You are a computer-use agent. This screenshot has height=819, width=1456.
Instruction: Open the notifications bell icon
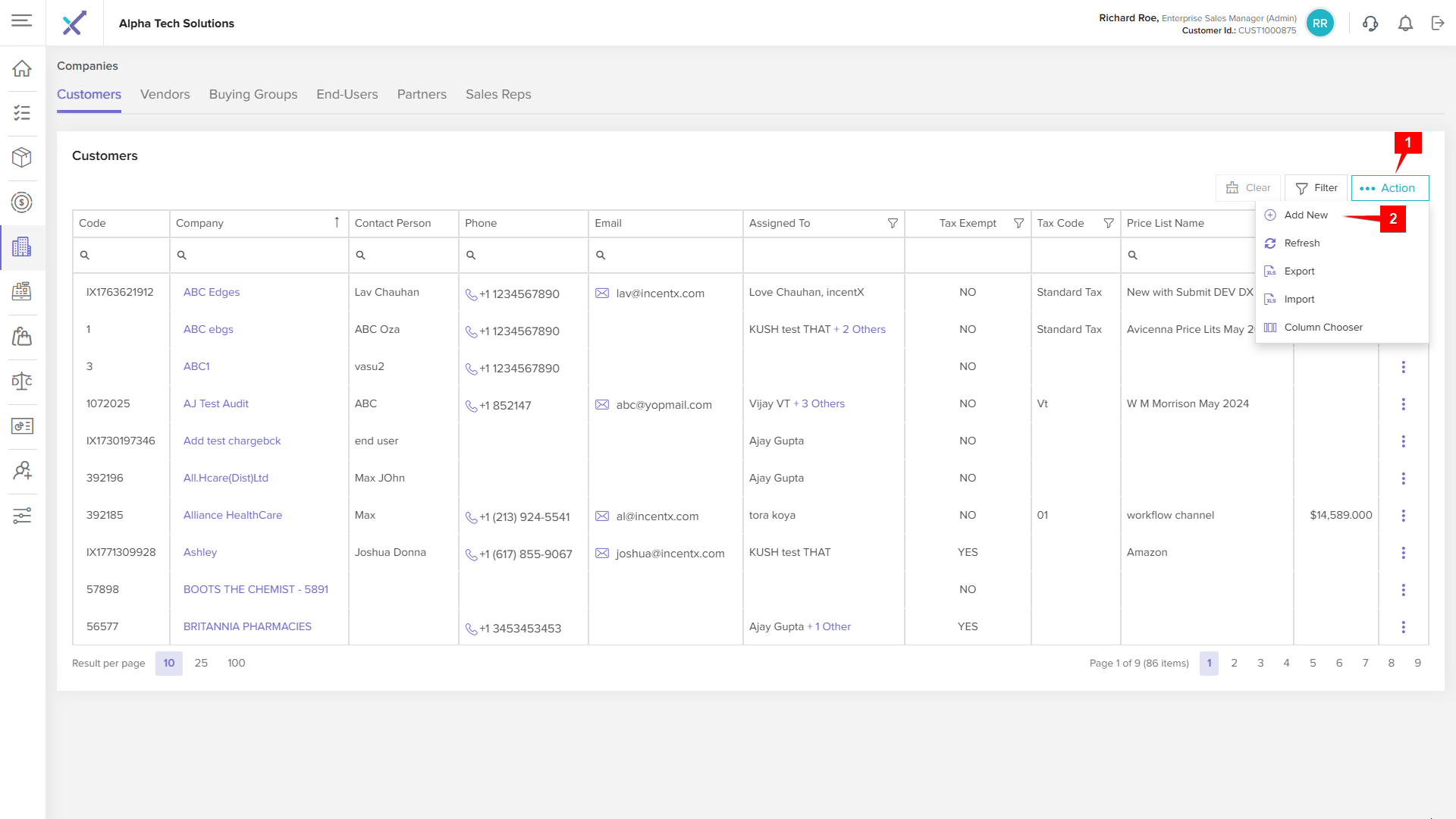(1405, 24)
